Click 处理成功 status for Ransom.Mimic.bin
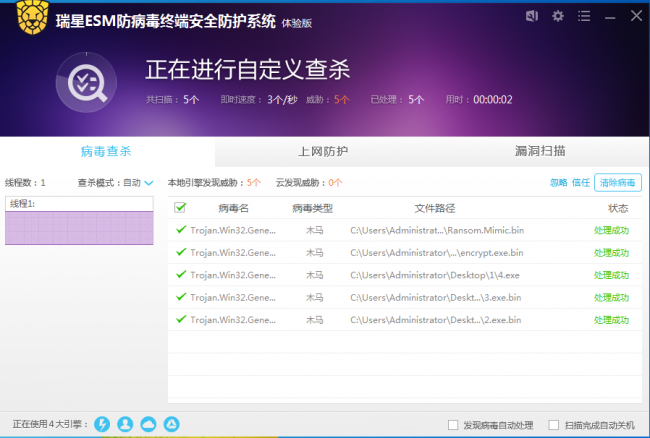 611,230
